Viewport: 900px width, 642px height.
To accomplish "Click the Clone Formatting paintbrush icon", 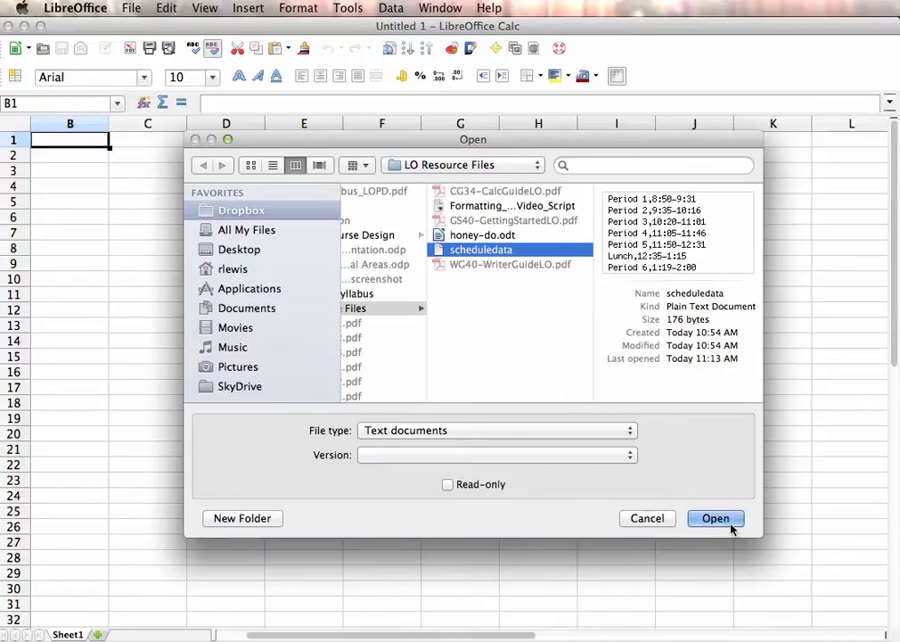I will tap(304, 49).
